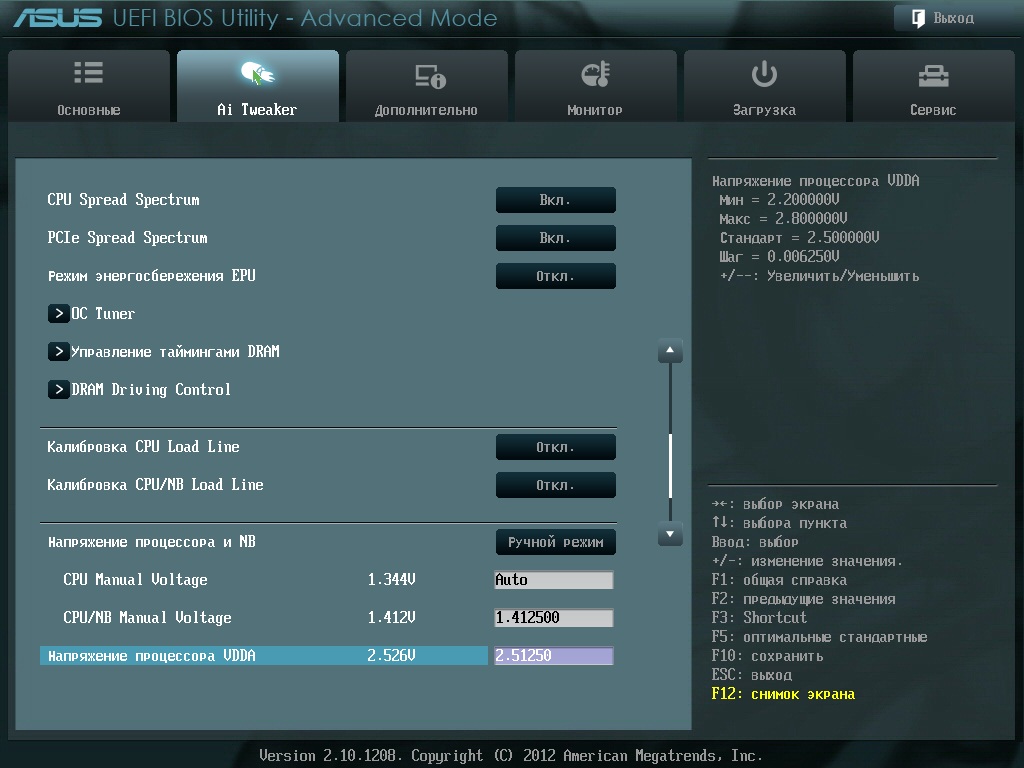Toggle CPU Spread Spectrum Вкл. option

556,200
